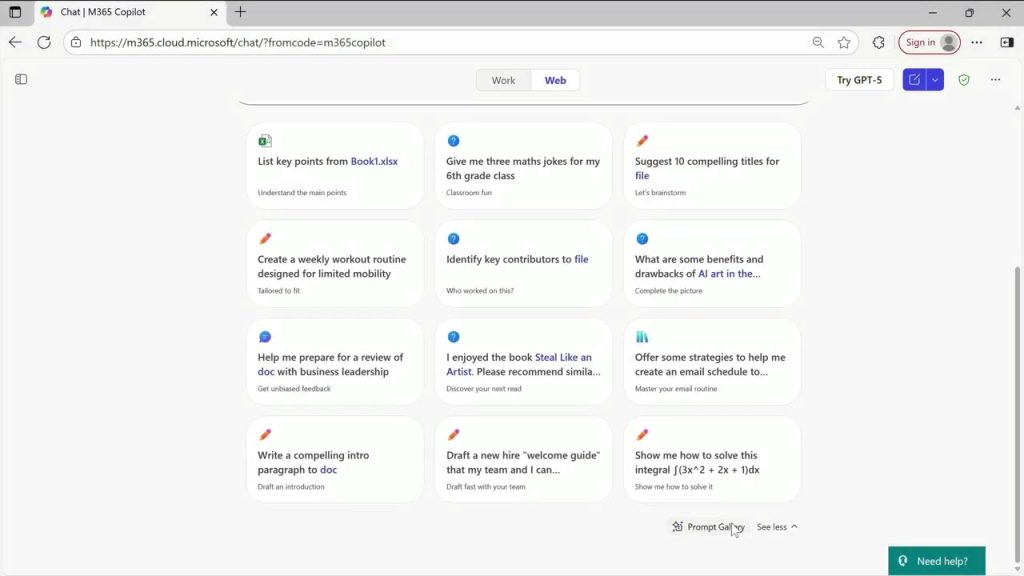Open browser Settings and more menu
The image size is (1024, 576).
pos(977,43)
